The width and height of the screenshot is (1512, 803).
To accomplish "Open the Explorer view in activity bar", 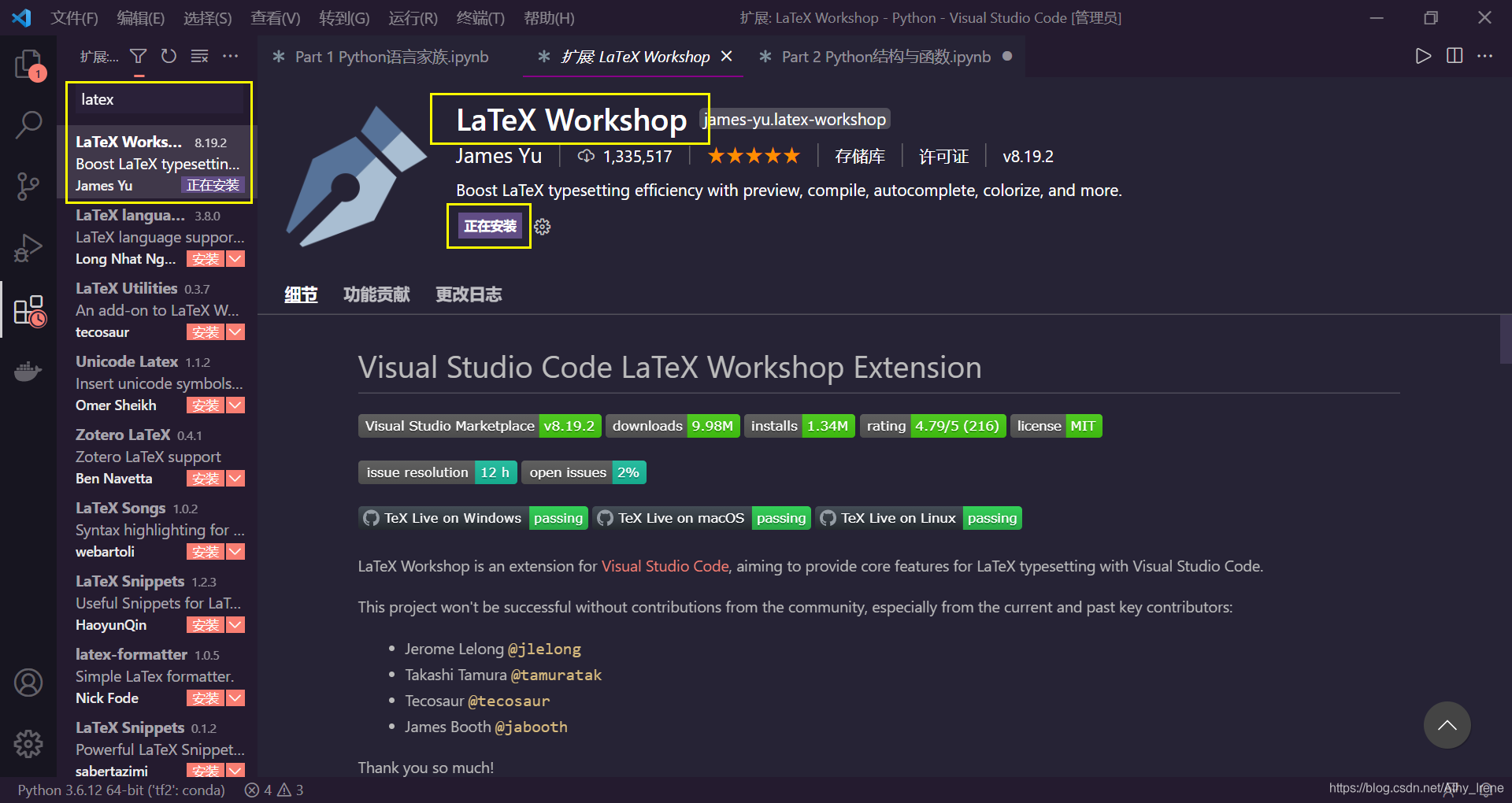I will [x=28, y=65].
